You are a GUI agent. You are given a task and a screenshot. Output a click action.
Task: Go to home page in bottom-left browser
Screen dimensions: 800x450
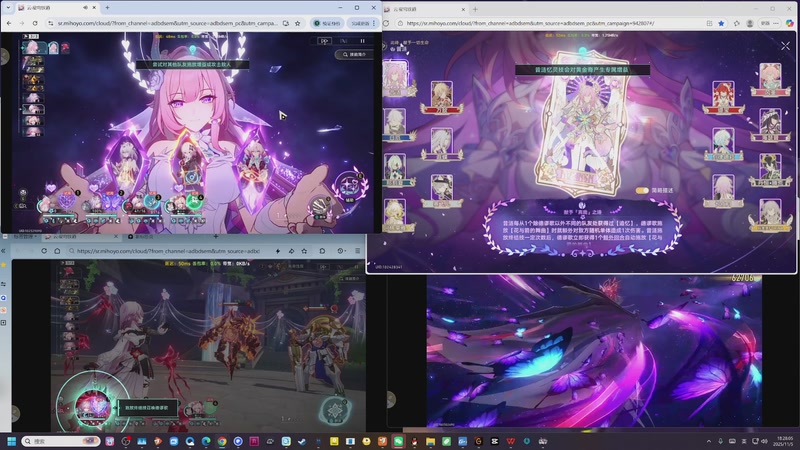(57, 251)
